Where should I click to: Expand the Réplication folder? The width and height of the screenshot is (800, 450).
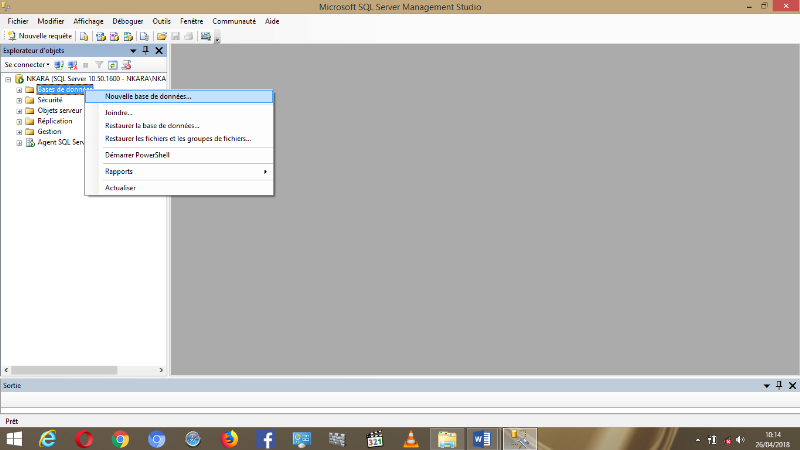tap(19, 121)
